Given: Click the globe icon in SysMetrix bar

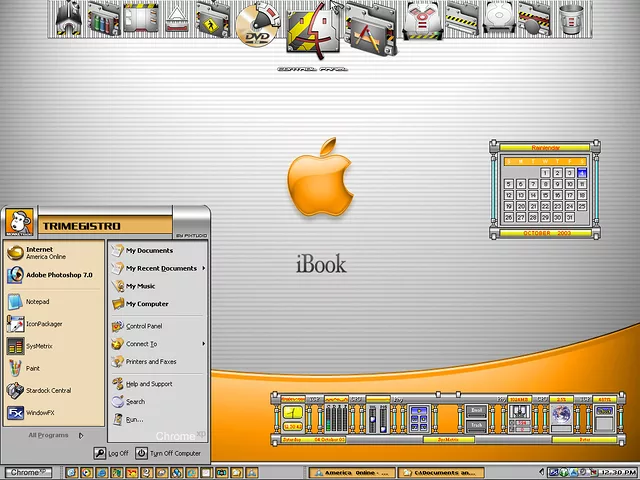Looking at the screenshot, I should tap(562, 415).
